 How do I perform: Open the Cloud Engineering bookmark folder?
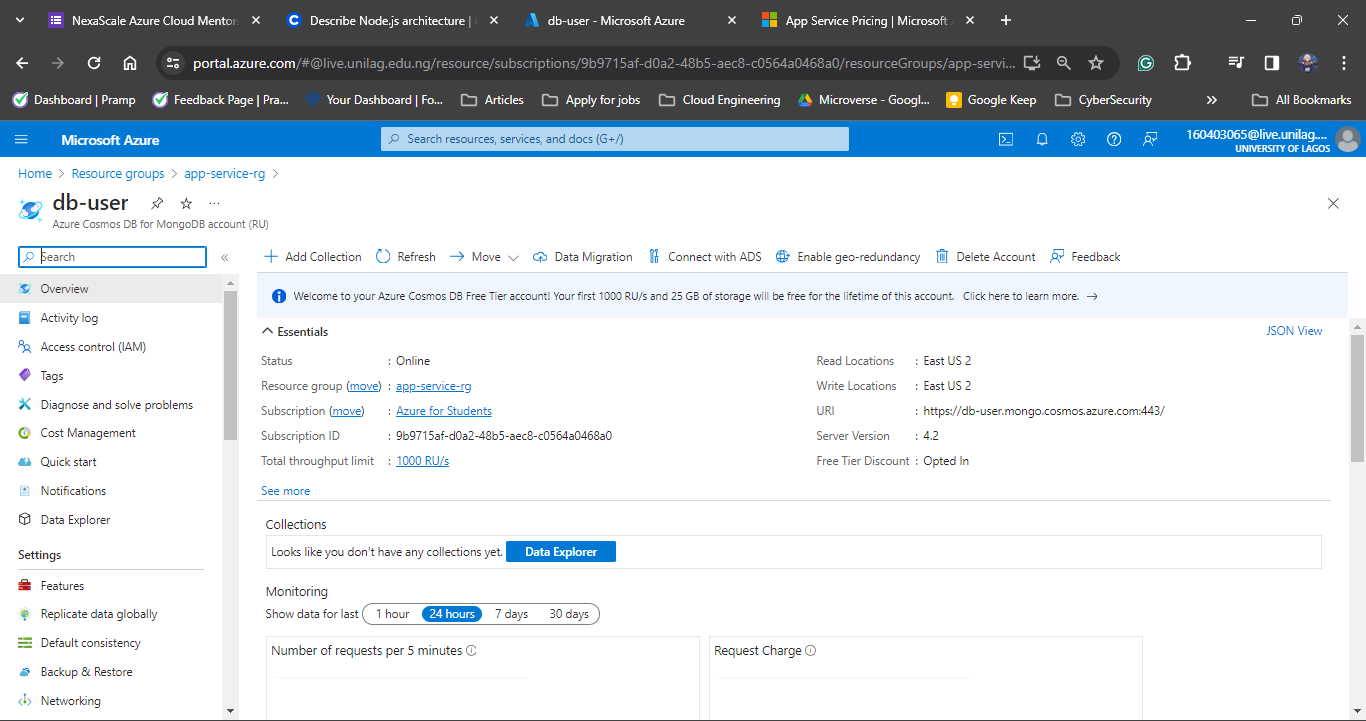click(x=720, y=100)
